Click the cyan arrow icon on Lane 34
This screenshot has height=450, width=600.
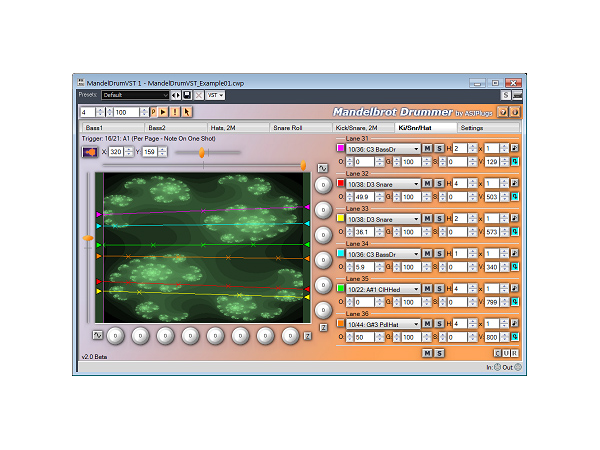515,267
